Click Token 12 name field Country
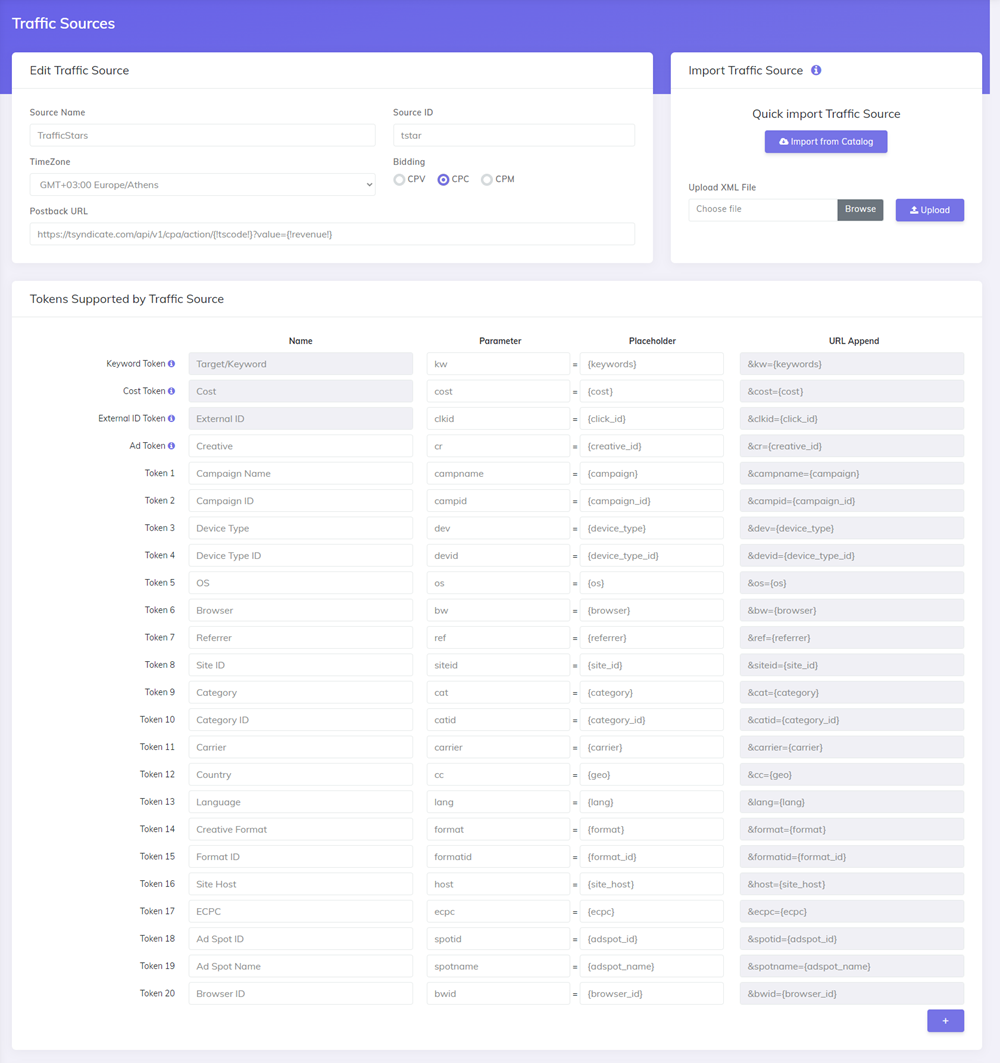This screenshot has height=1063, width=1000. click(300, 774)
